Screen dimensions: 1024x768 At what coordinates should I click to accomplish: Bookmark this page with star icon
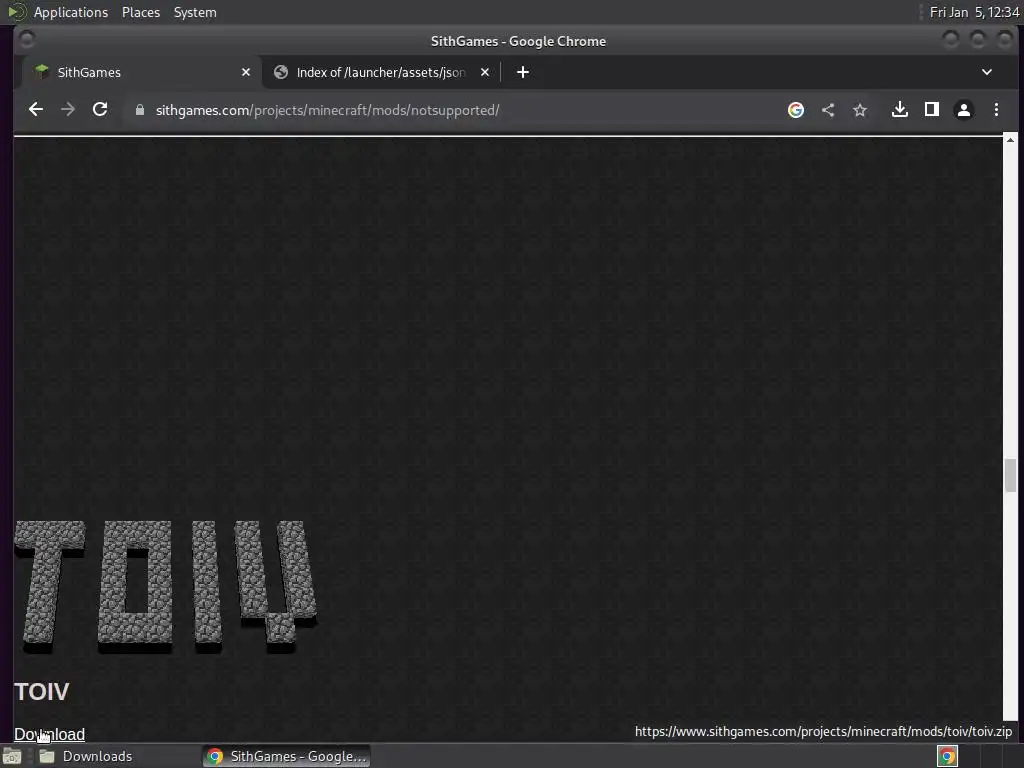[860, 110]
